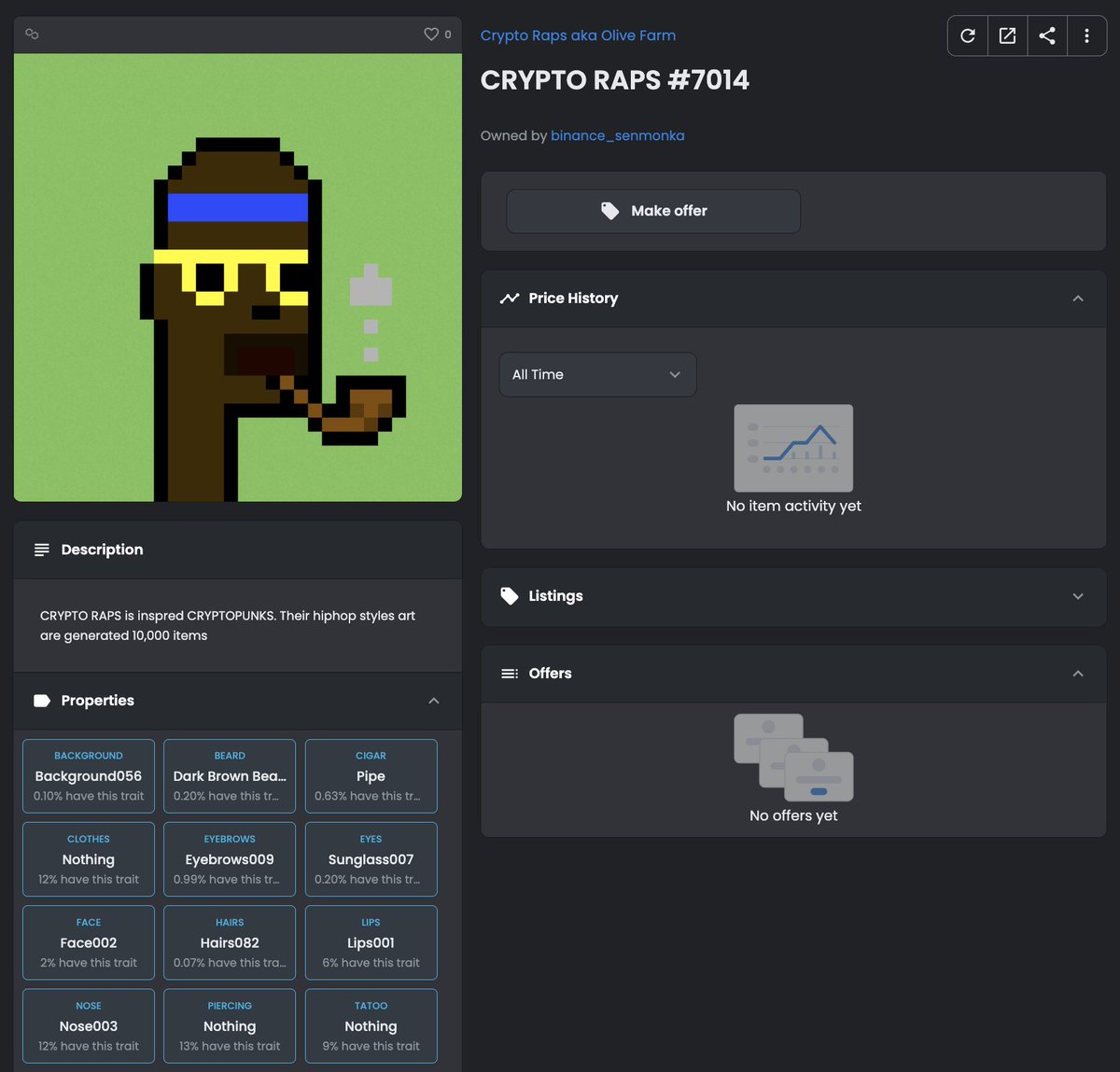1120x1072 pixels.
Task: Select the Cigar Pipe property card
Action: pos(371,776)
